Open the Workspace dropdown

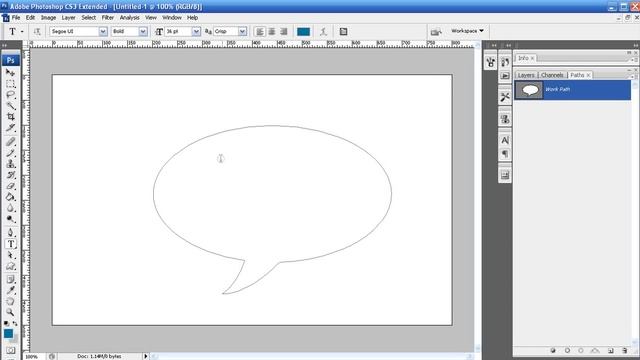467,31
